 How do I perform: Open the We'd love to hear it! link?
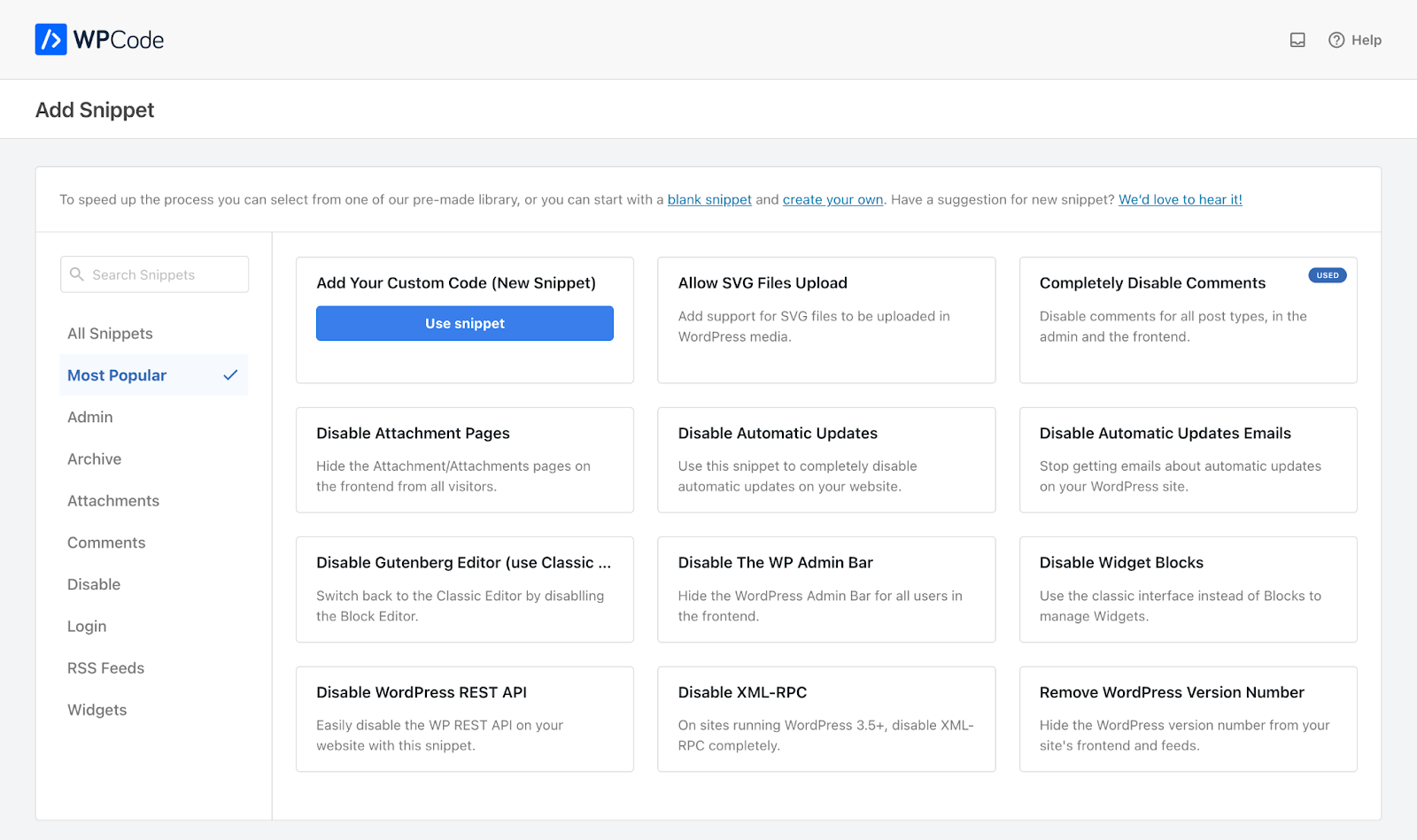pos(1181,200)
